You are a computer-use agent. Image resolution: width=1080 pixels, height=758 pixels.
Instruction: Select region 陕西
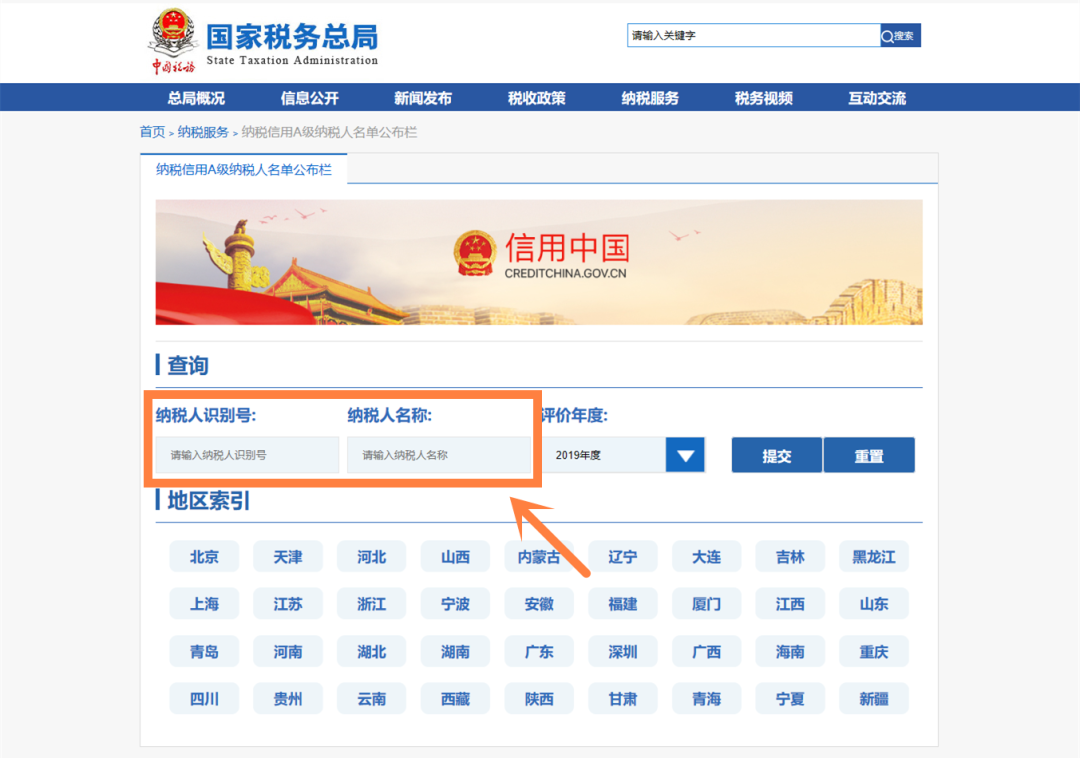pyautogui.click(x=539, y=699)
